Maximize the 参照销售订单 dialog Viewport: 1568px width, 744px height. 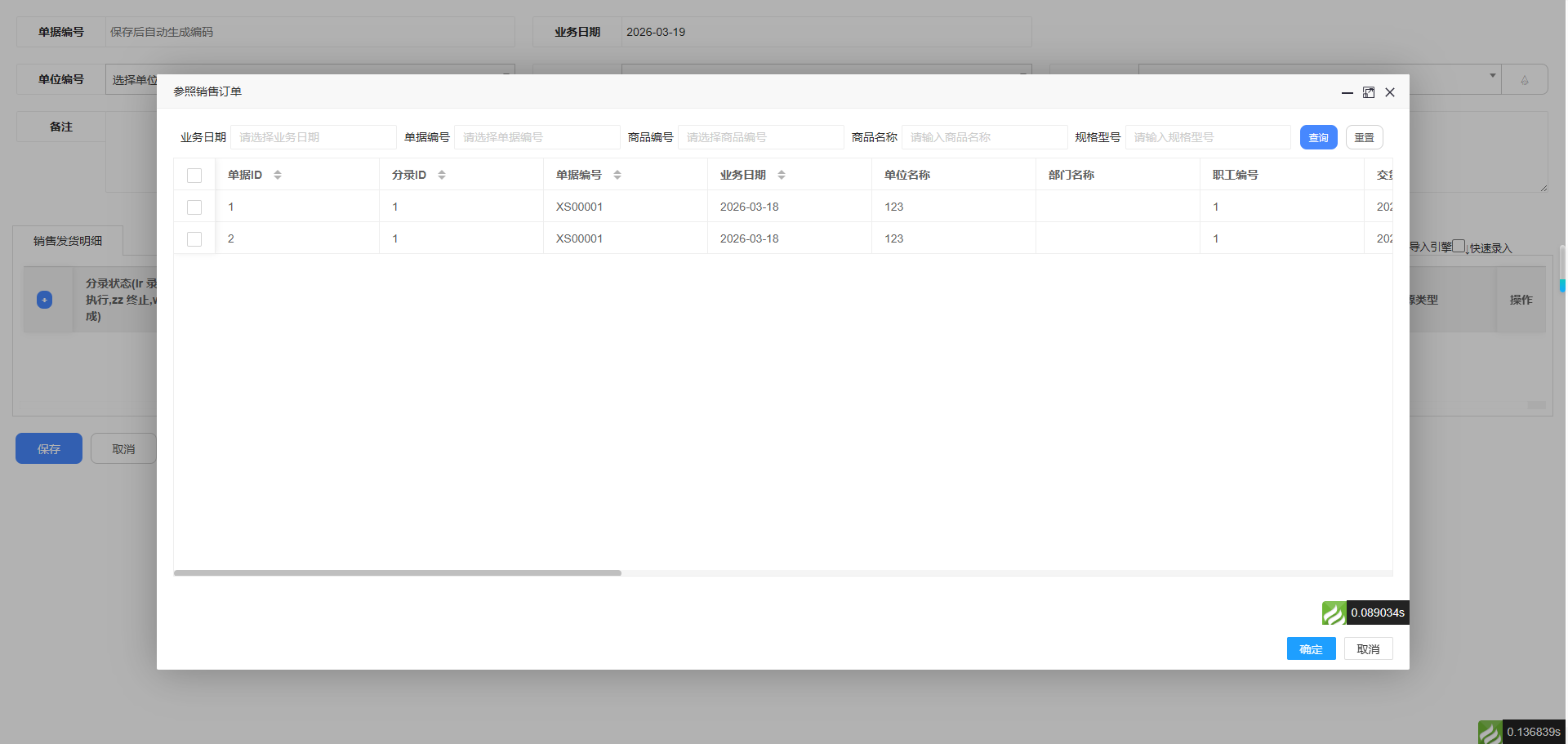click(x=1369, y=92)
